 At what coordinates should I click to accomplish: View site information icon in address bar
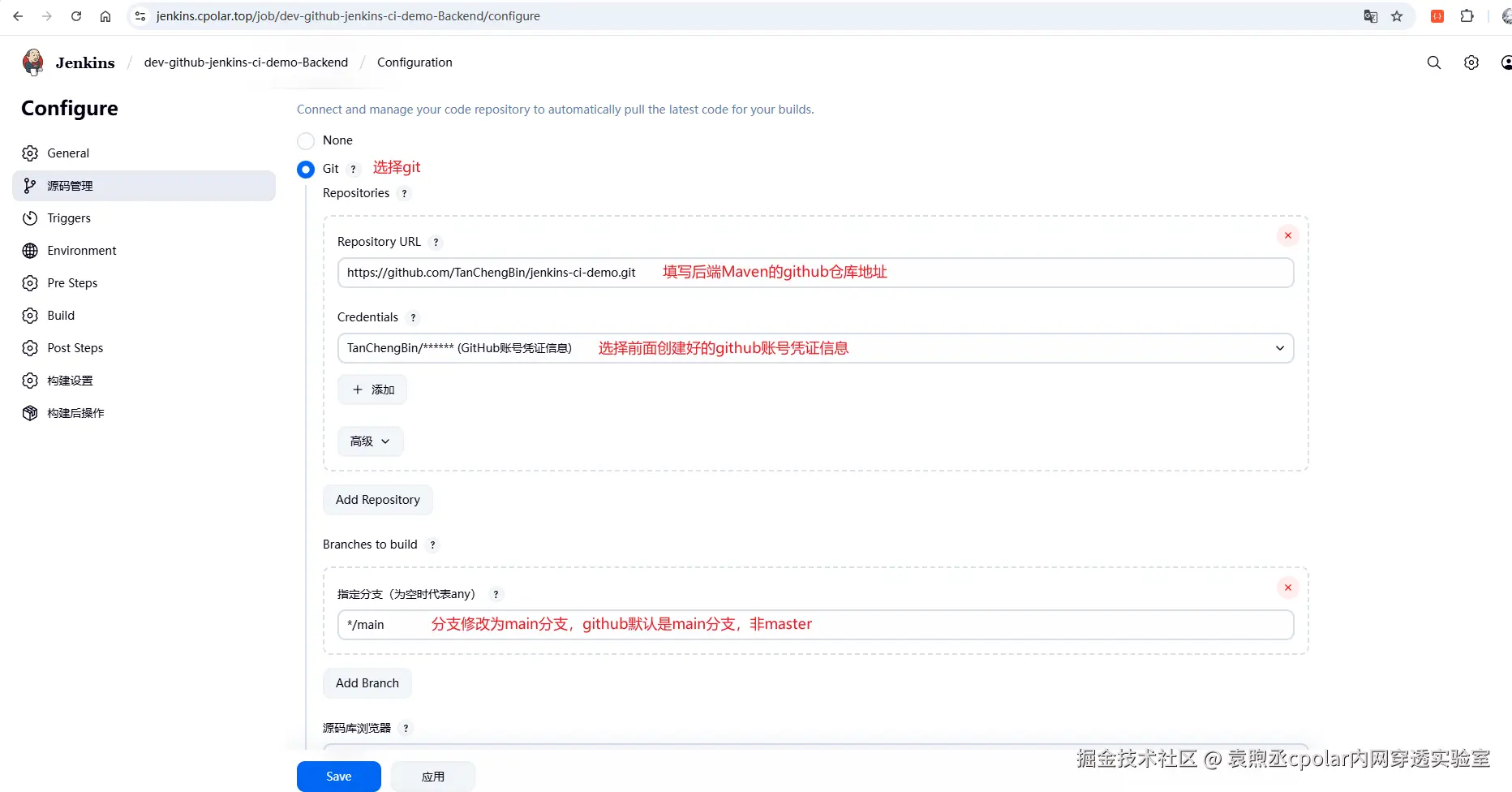click(140, 16)
